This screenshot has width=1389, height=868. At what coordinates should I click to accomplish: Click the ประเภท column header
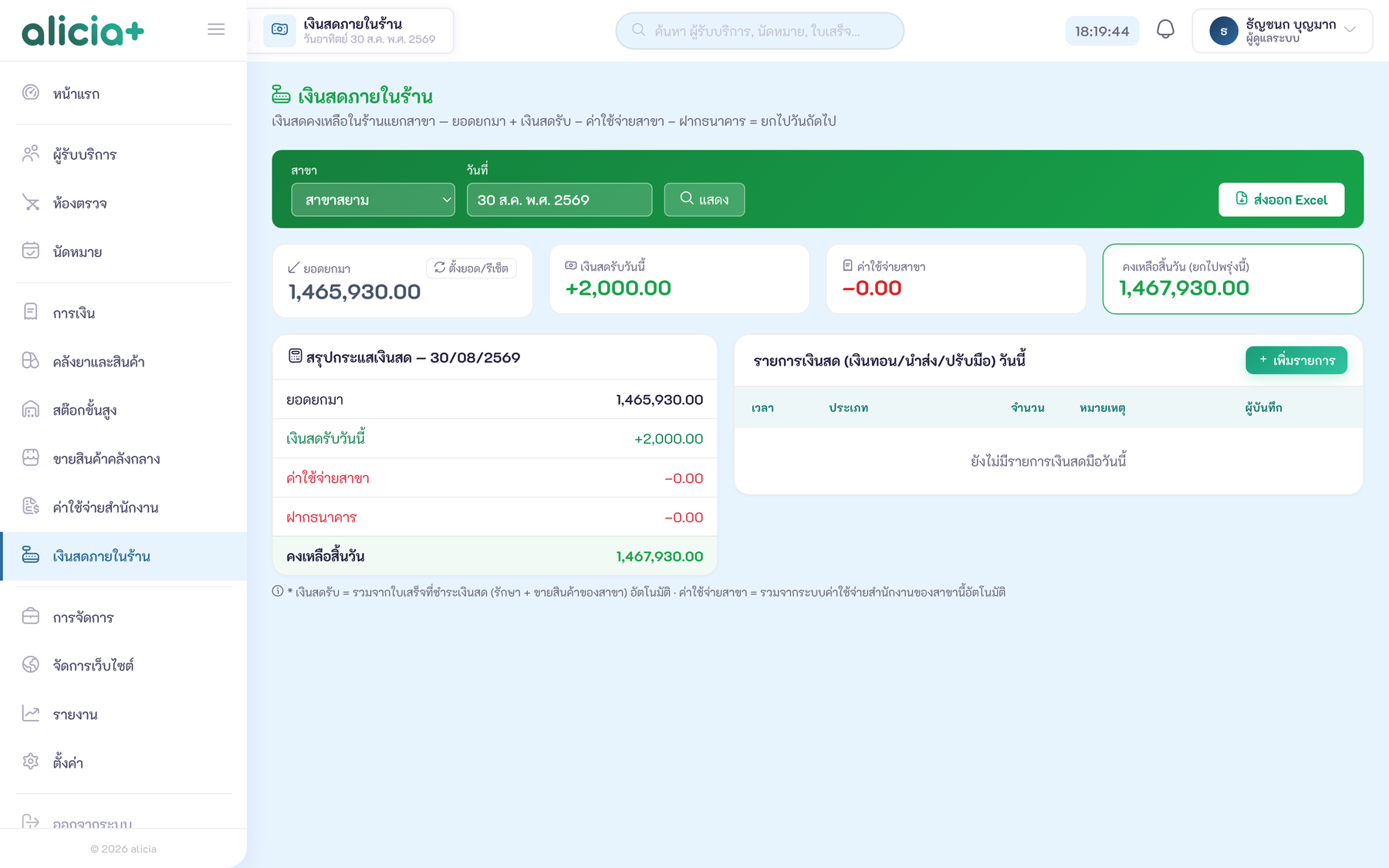point(848,407)
